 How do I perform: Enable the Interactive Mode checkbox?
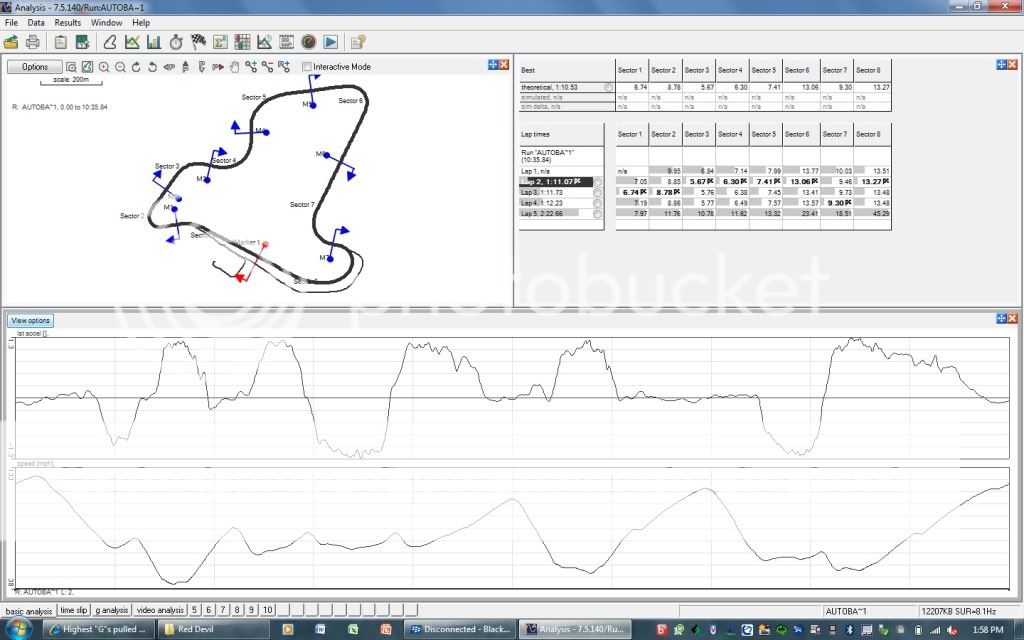307,67
